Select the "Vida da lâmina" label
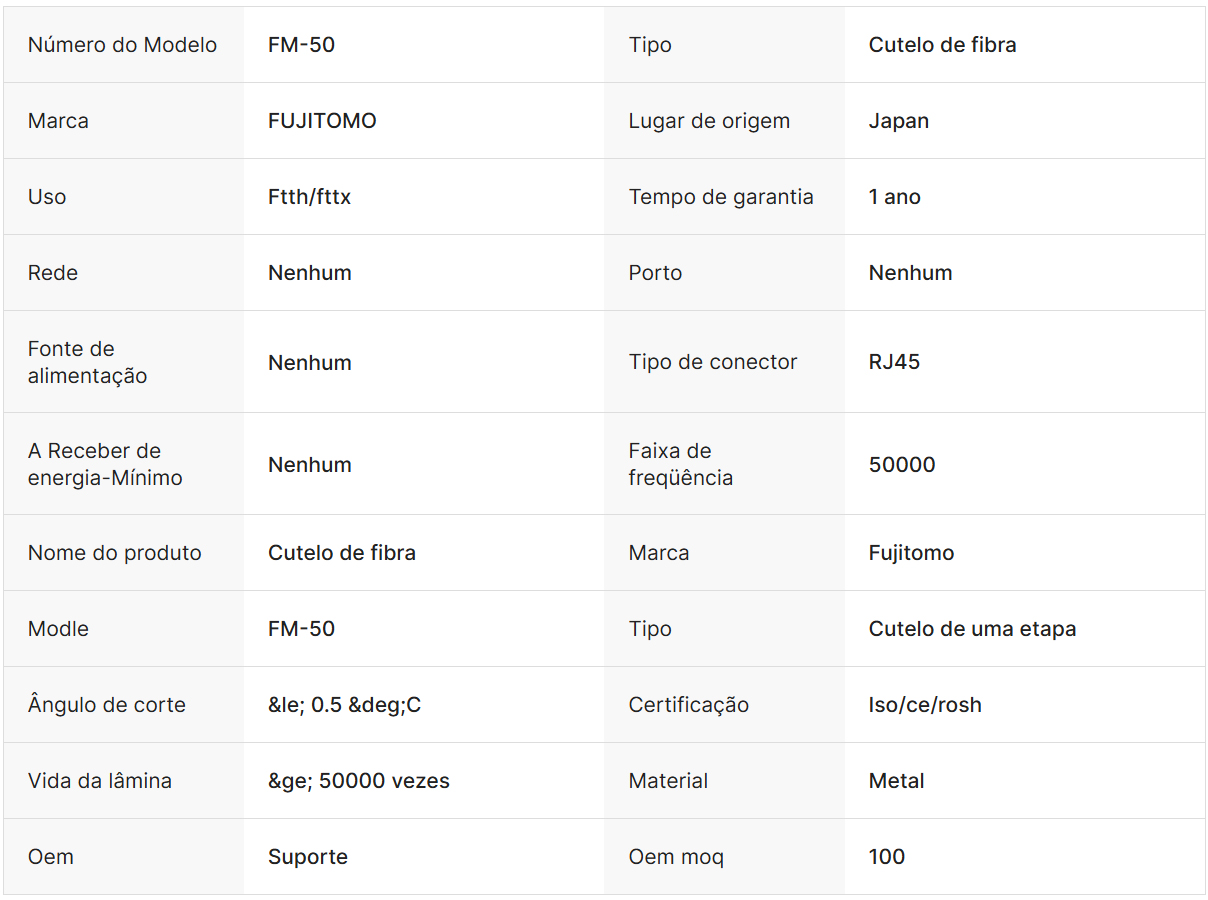The width and height of the screenshot is (1208, 900). (100, 781)
